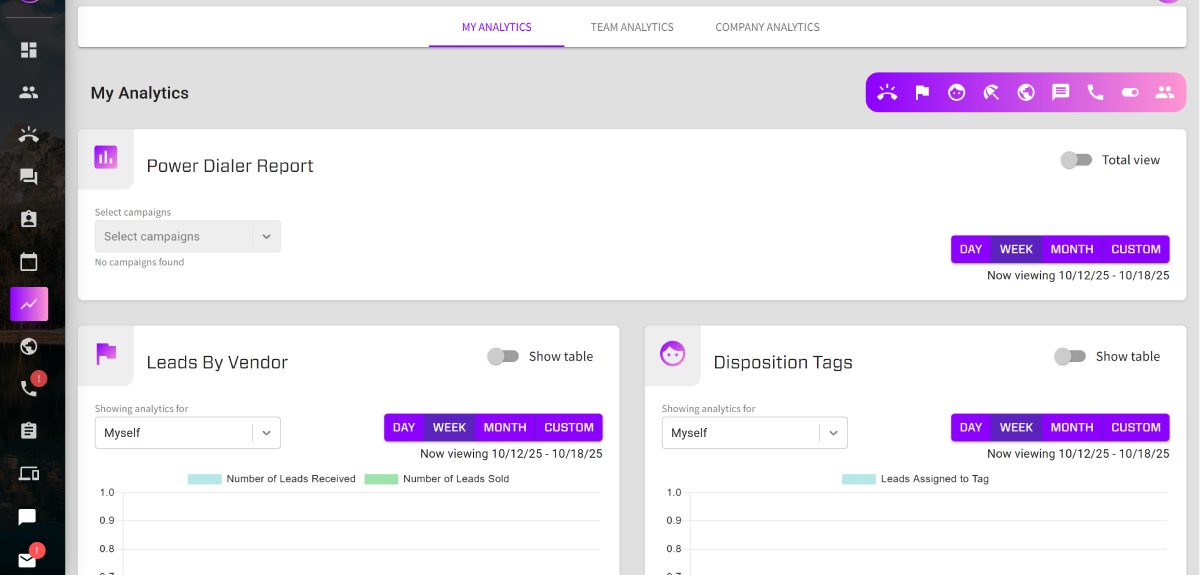Open the conversations bubbles sidebar icon
The image size is (1200, 575).
29,177
